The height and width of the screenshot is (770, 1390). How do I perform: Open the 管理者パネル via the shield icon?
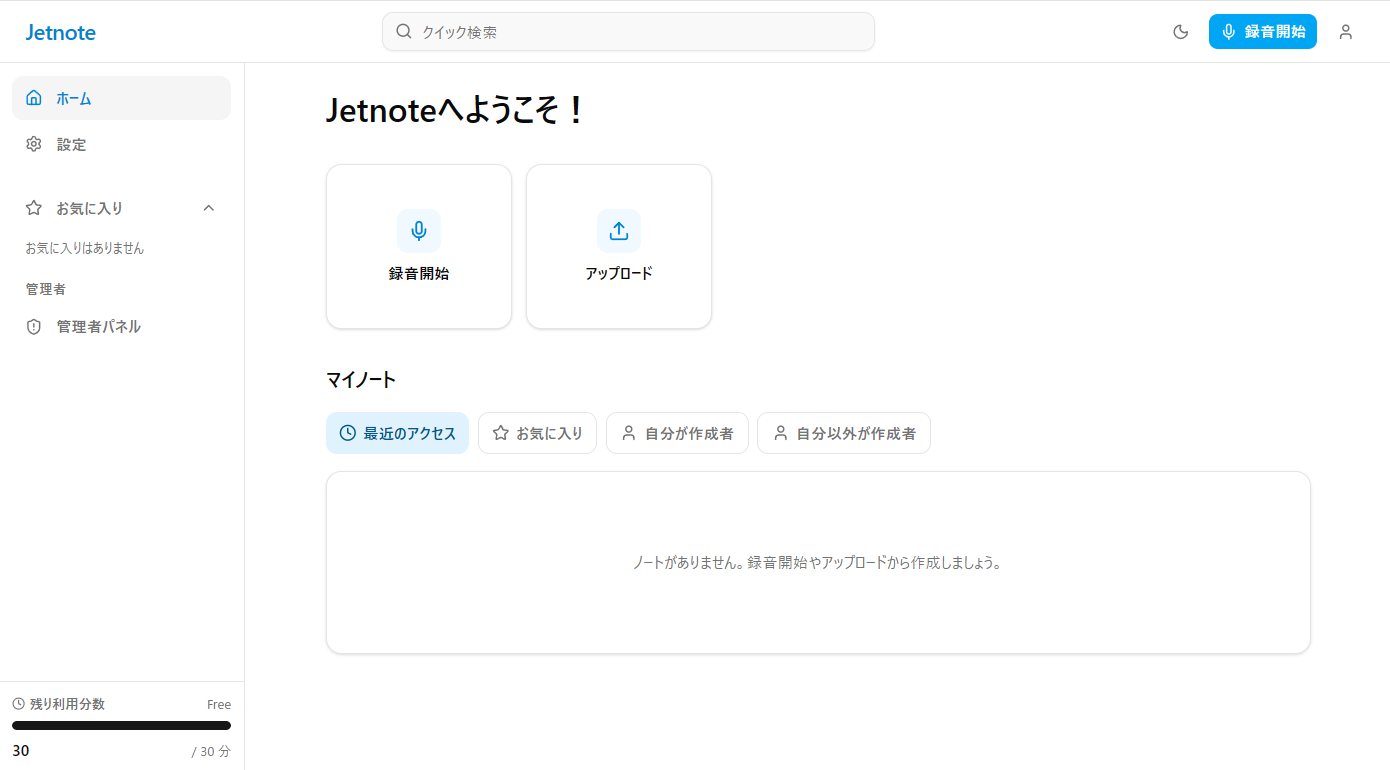pos(35,326)
